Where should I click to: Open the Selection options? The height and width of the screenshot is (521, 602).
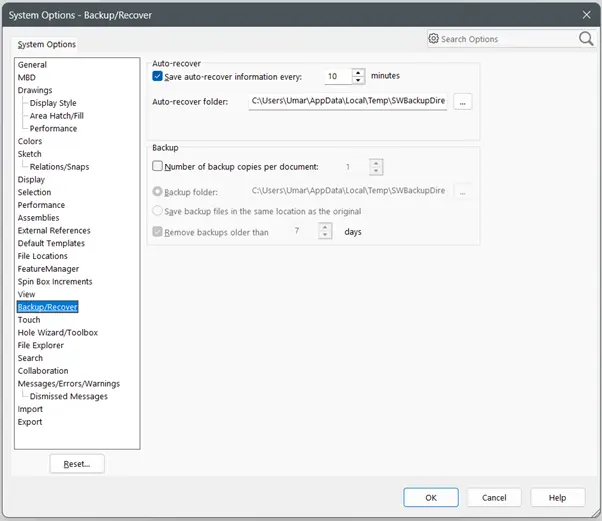tap(34, 192)
